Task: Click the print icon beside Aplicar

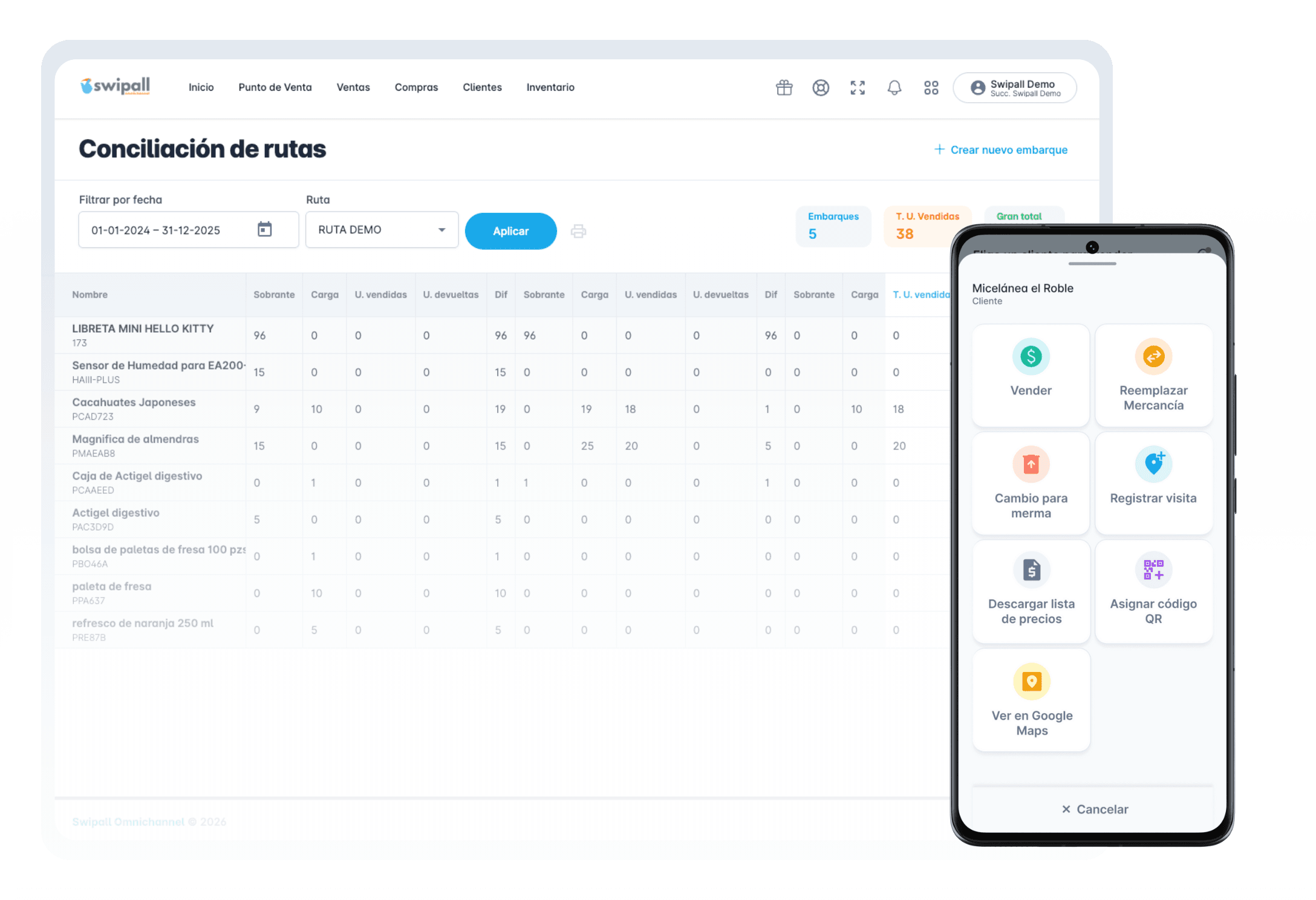Action: 578,231
